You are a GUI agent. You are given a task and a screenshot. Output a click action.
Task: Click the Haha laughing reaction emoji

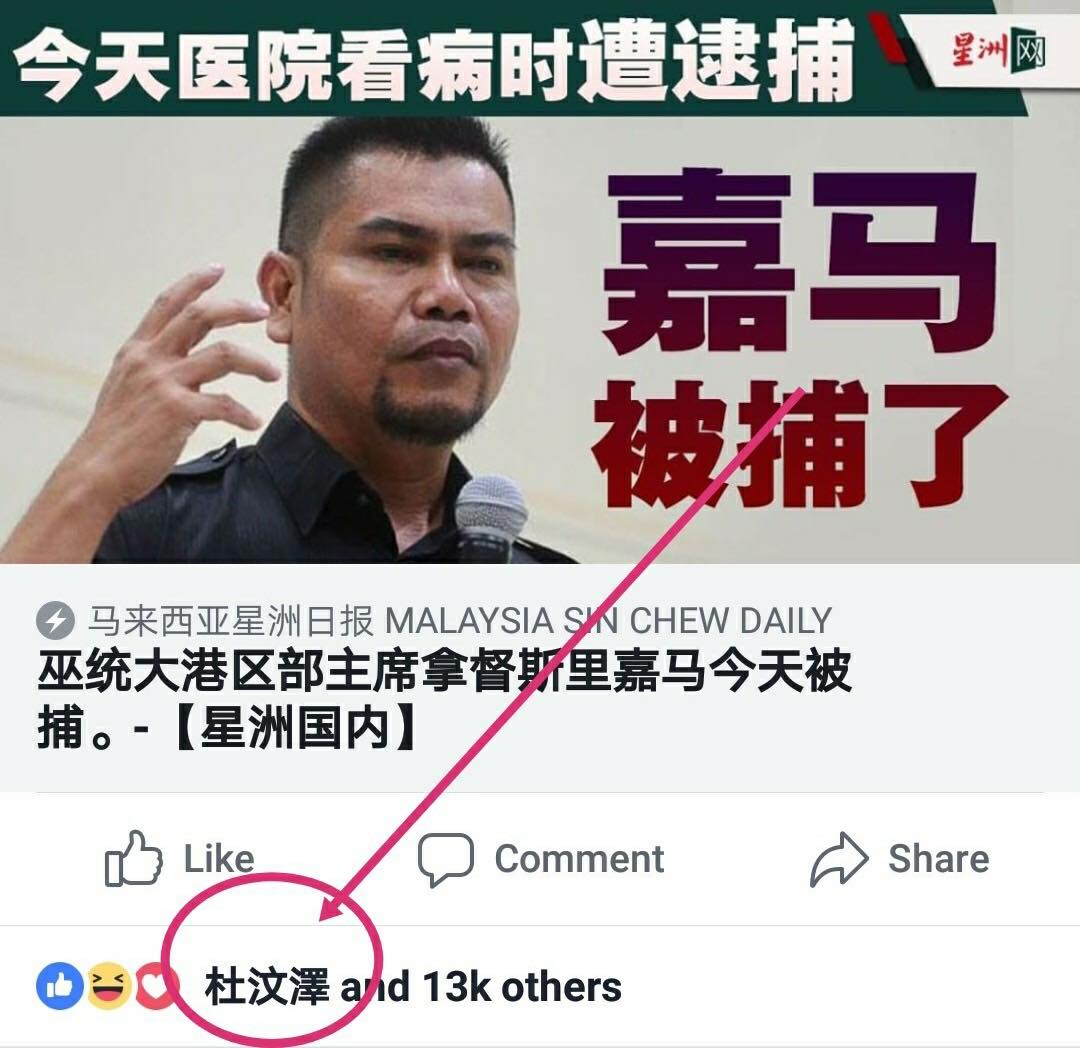point(109,986)
